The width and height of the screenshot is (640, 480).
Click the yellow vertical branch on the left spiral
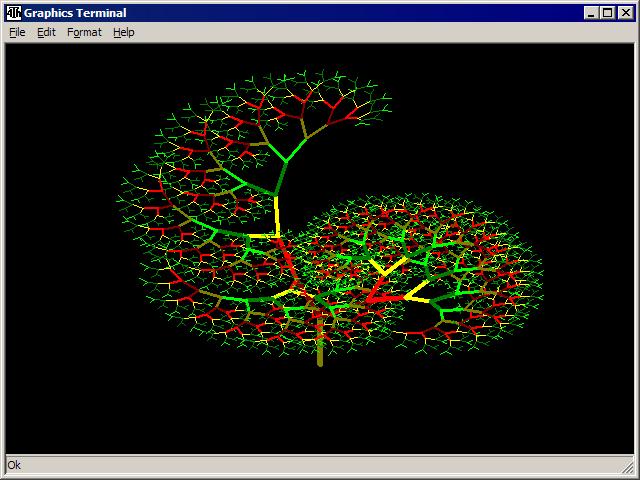pos(276,215)
